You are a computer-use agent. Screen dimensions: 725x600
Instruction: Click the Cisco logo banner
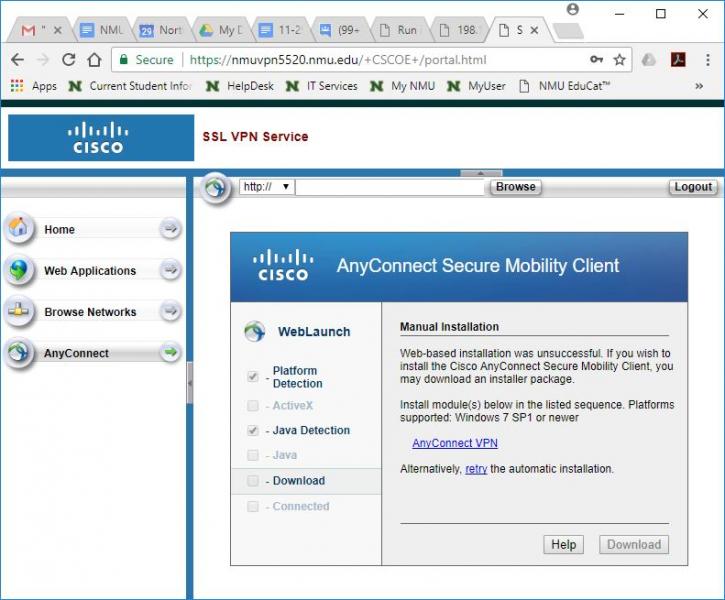tap(101, 138)
